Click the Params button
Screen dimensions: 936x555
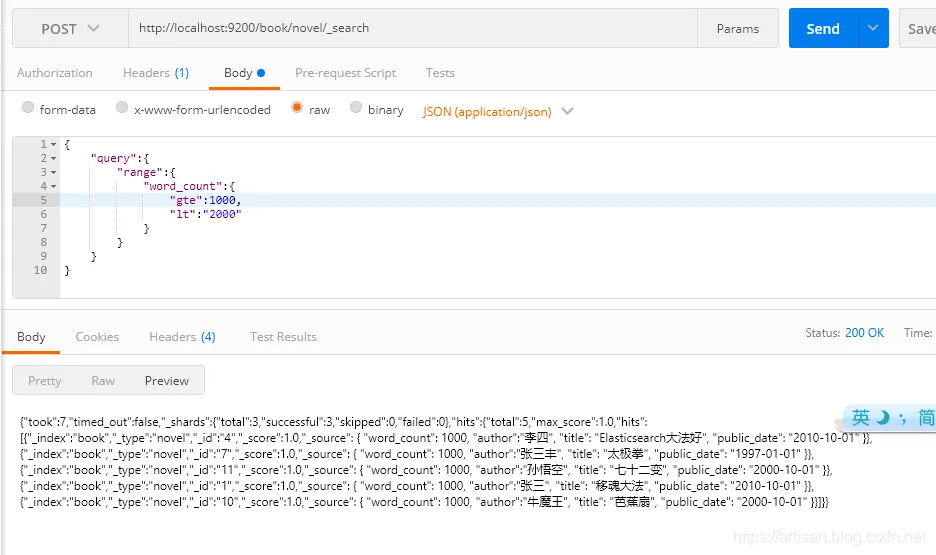click(738, 29)
